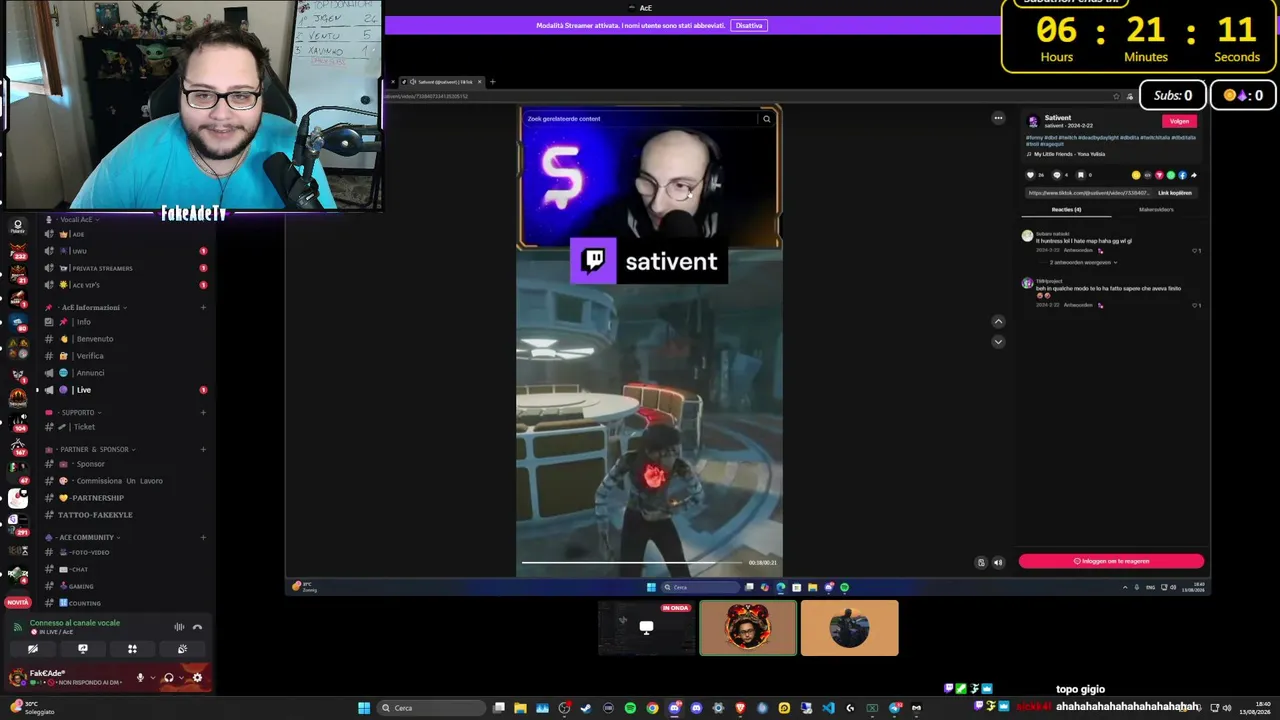Open Discord user settings gear
This screenshot has width=1280, height=720.
coord(197,677)
